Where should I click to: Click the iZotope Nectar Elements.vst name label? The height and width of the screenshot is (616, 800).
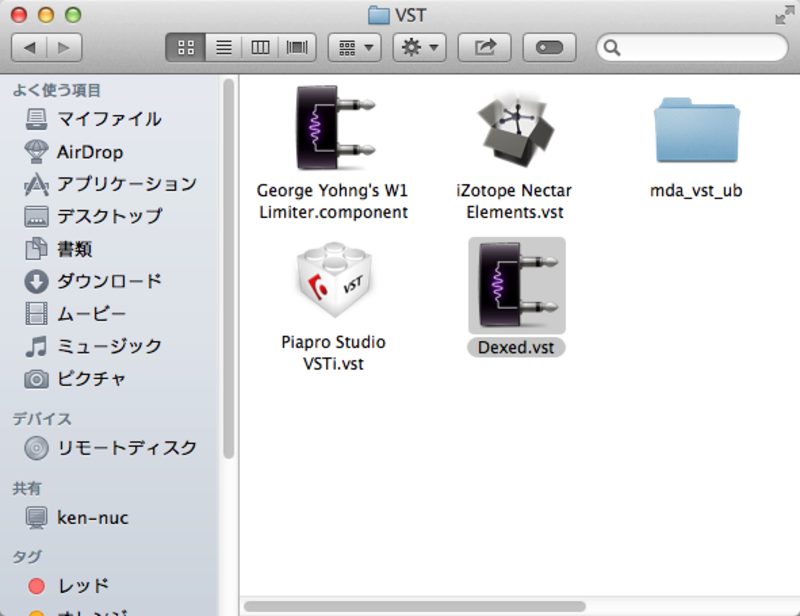tap(514, 201)
